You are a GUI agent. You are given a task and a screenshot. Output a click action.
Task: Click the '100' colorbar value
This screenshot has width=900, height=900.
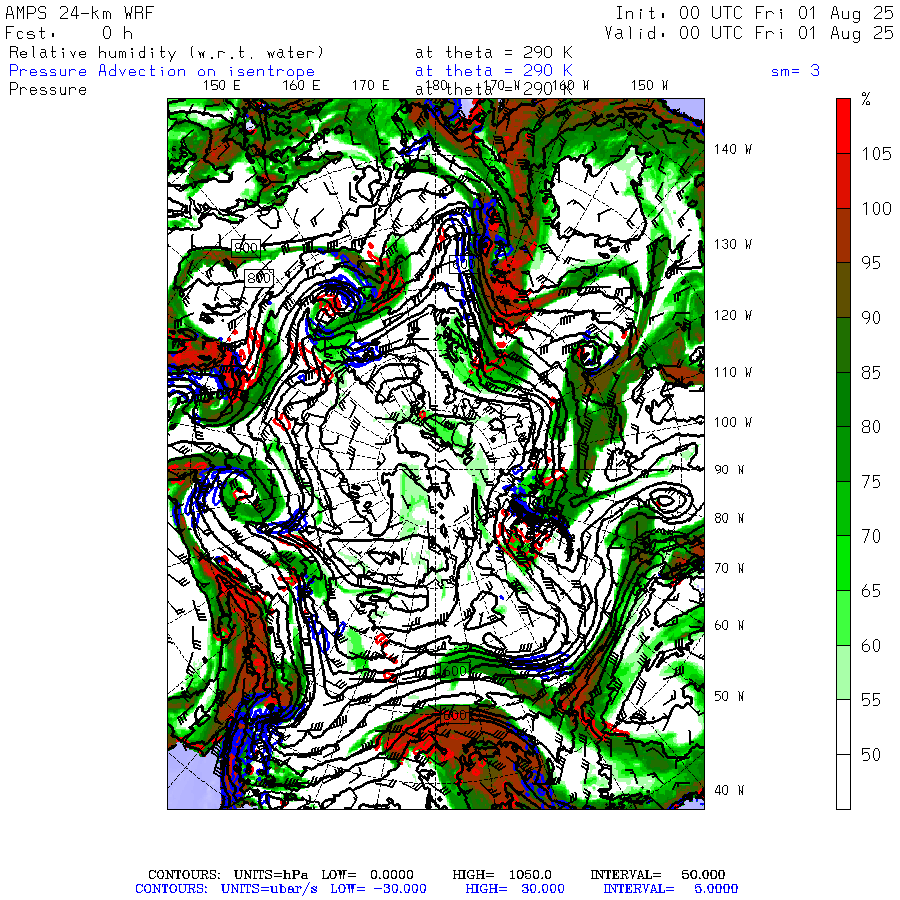876,208
